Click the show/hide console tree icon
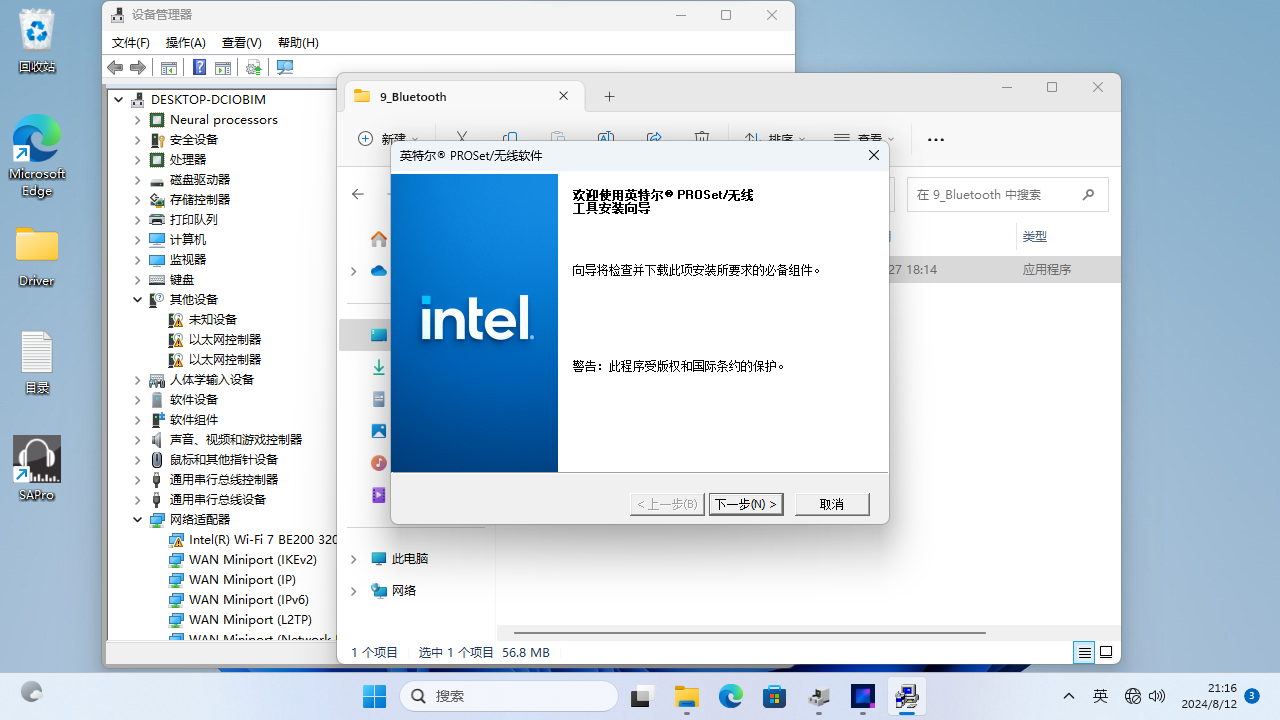1280x720 pixels. coord(169,68)
